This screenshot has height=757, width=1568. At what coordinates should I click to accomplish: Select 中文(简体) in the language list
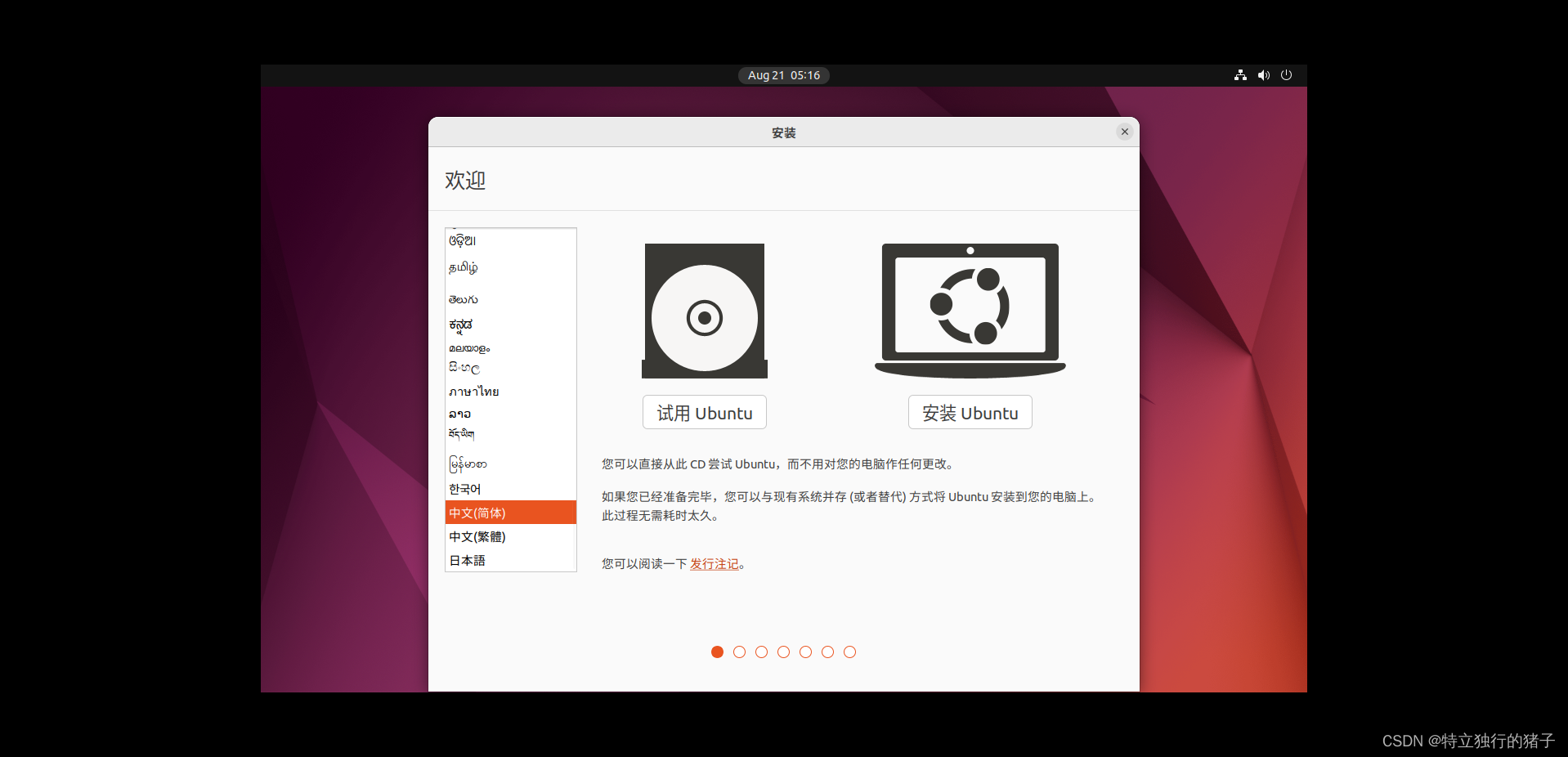[x=511, y=513]
